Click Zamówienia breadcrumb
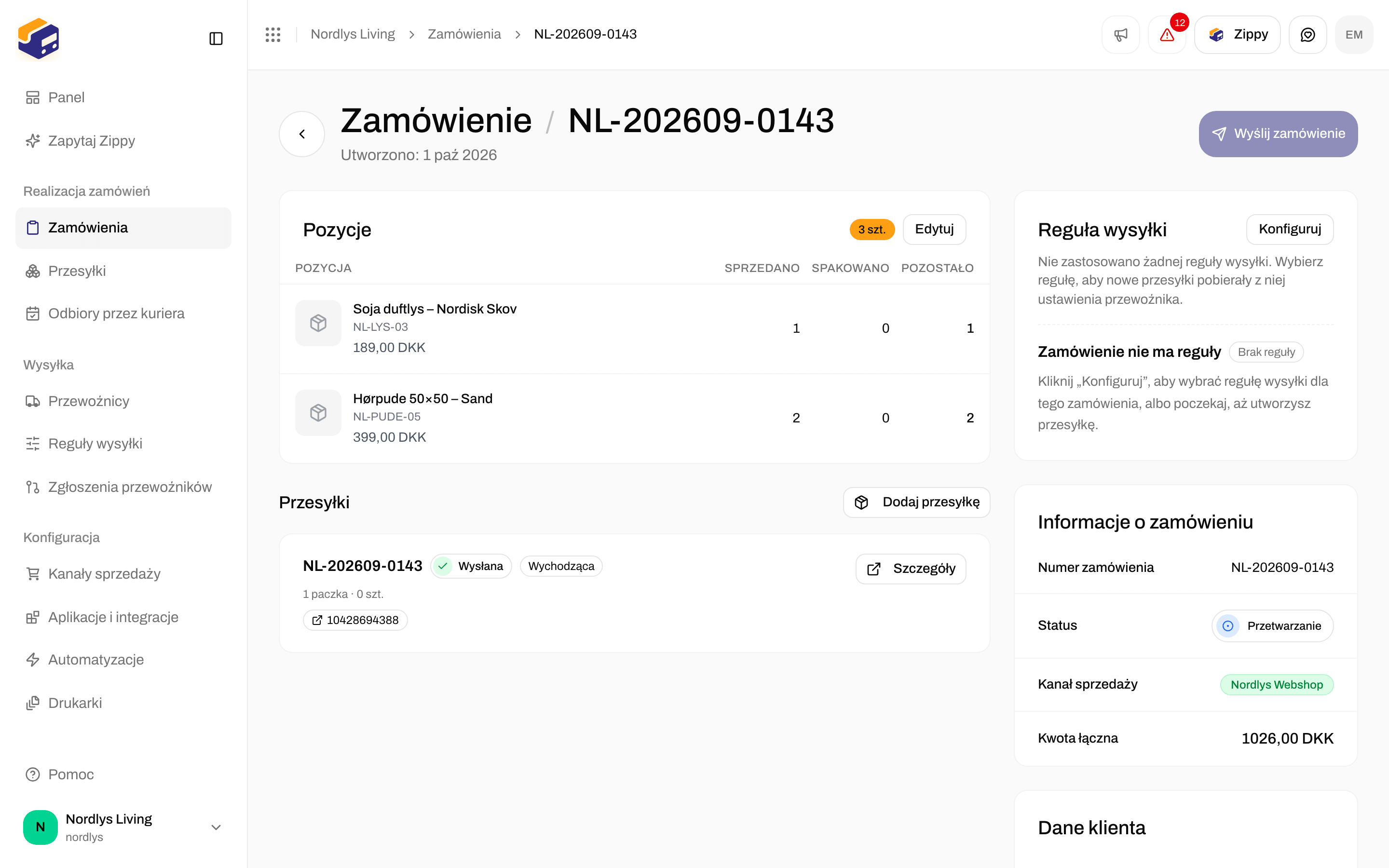Image resolution: width=1389 pixels, height=868 pixels. [464, 34]
